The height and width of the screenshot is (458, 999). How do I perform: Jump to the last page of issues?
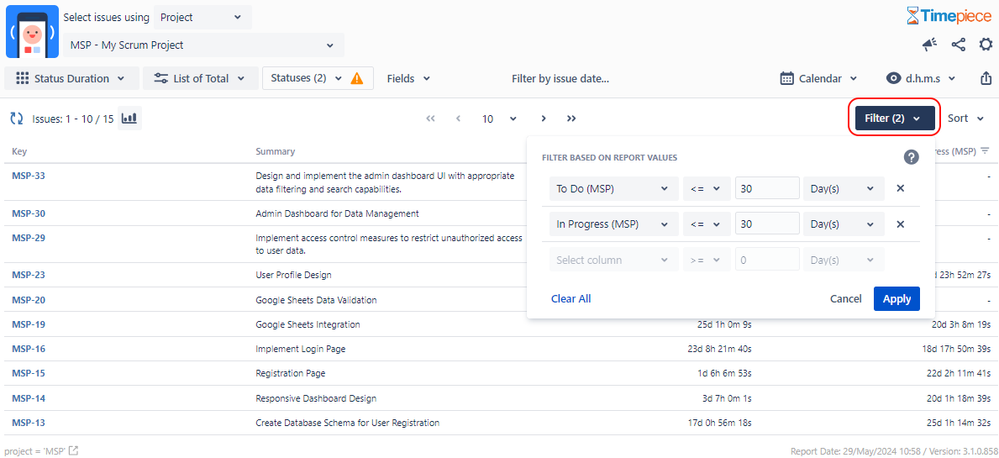[x=571, y=118]
